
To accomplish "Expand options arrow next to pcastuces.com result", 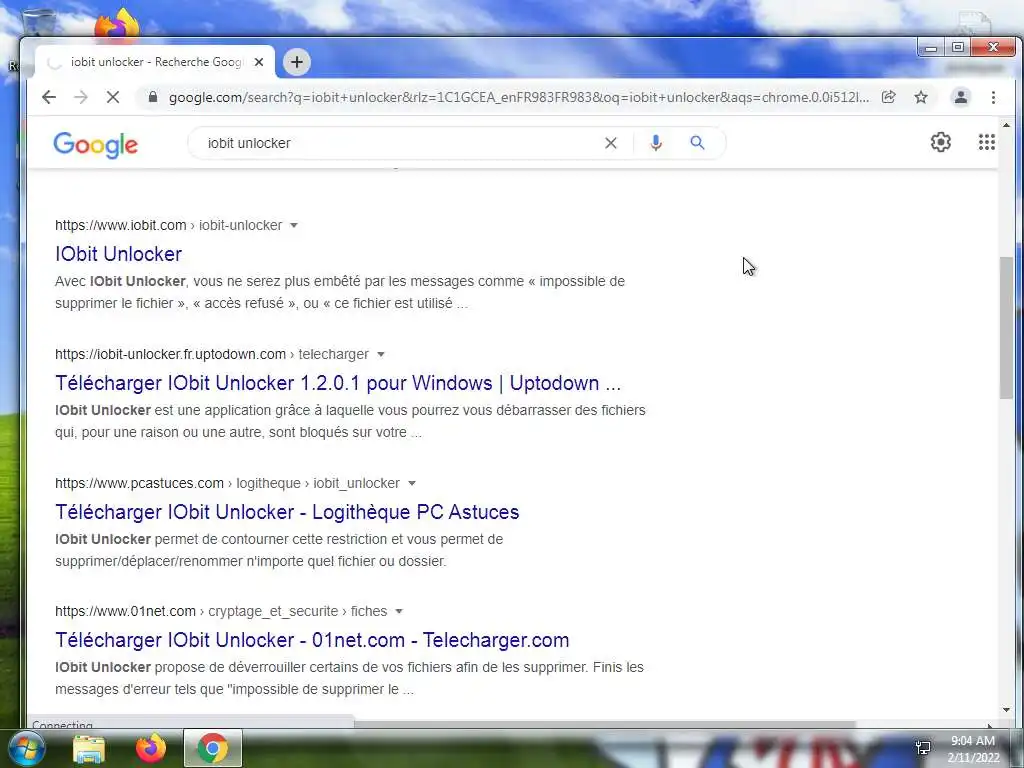I will (412, 483).
